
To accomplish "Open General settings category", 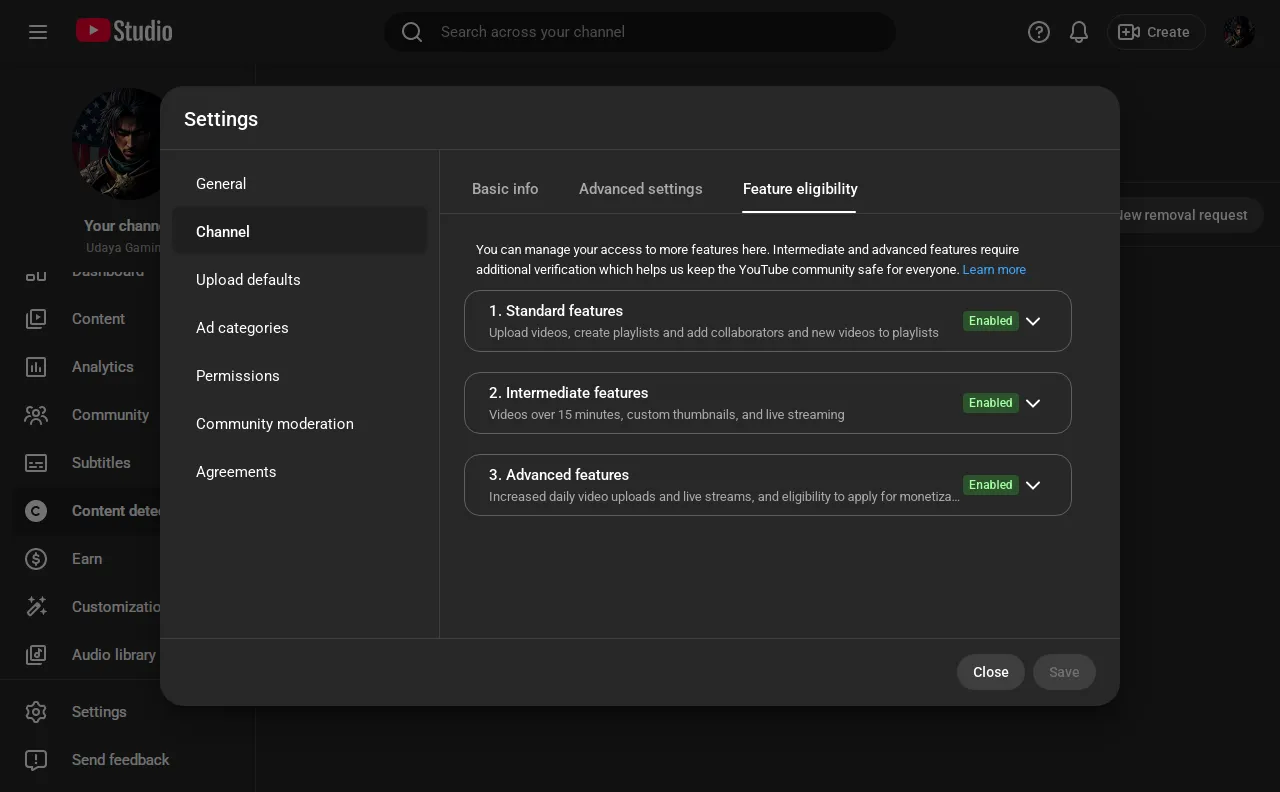I will tap(300, 184).
